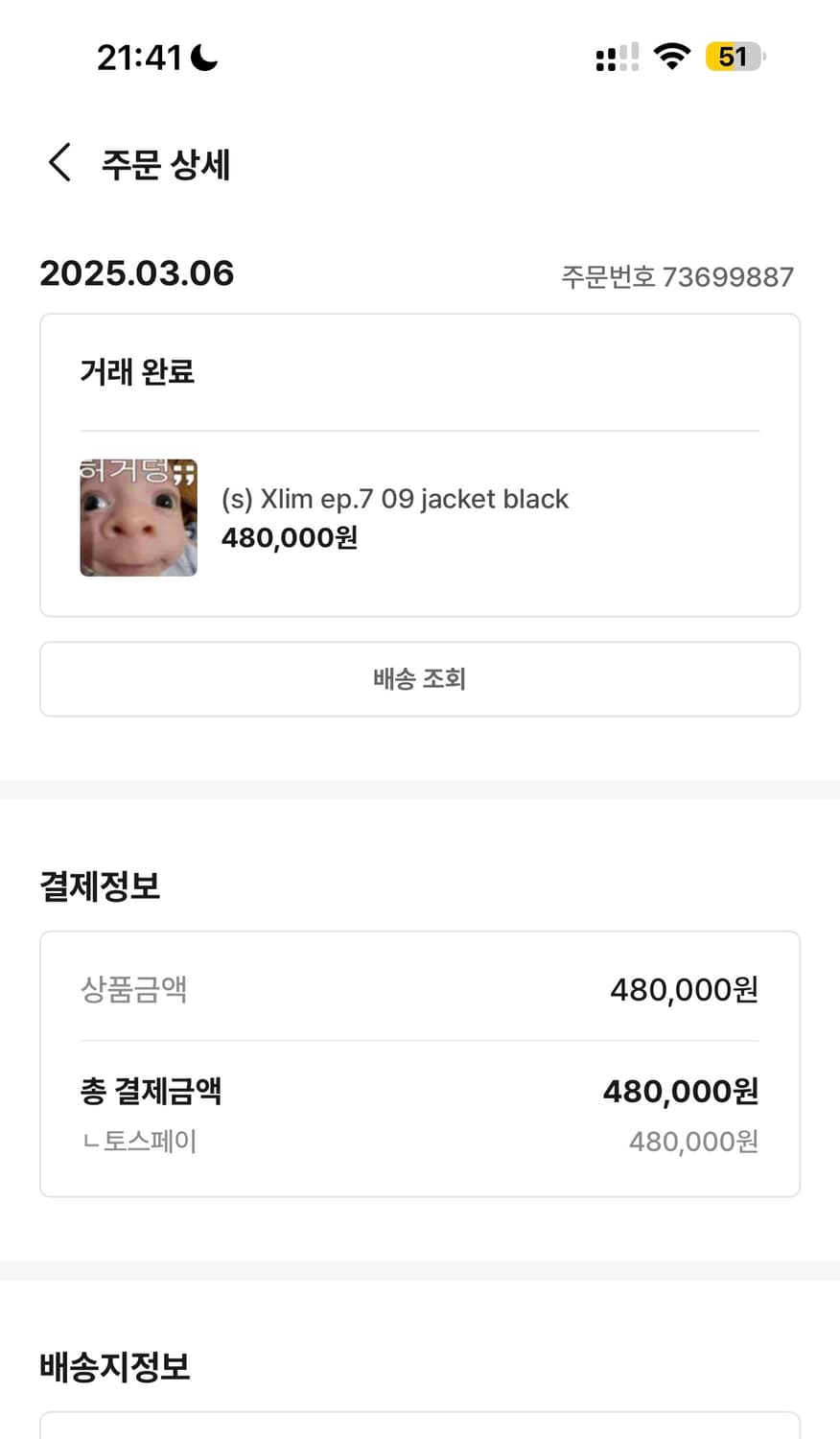Screen dimensions: 840x1439
Task: Tap the 거래 완료 status label
Action: click(137, 371)
